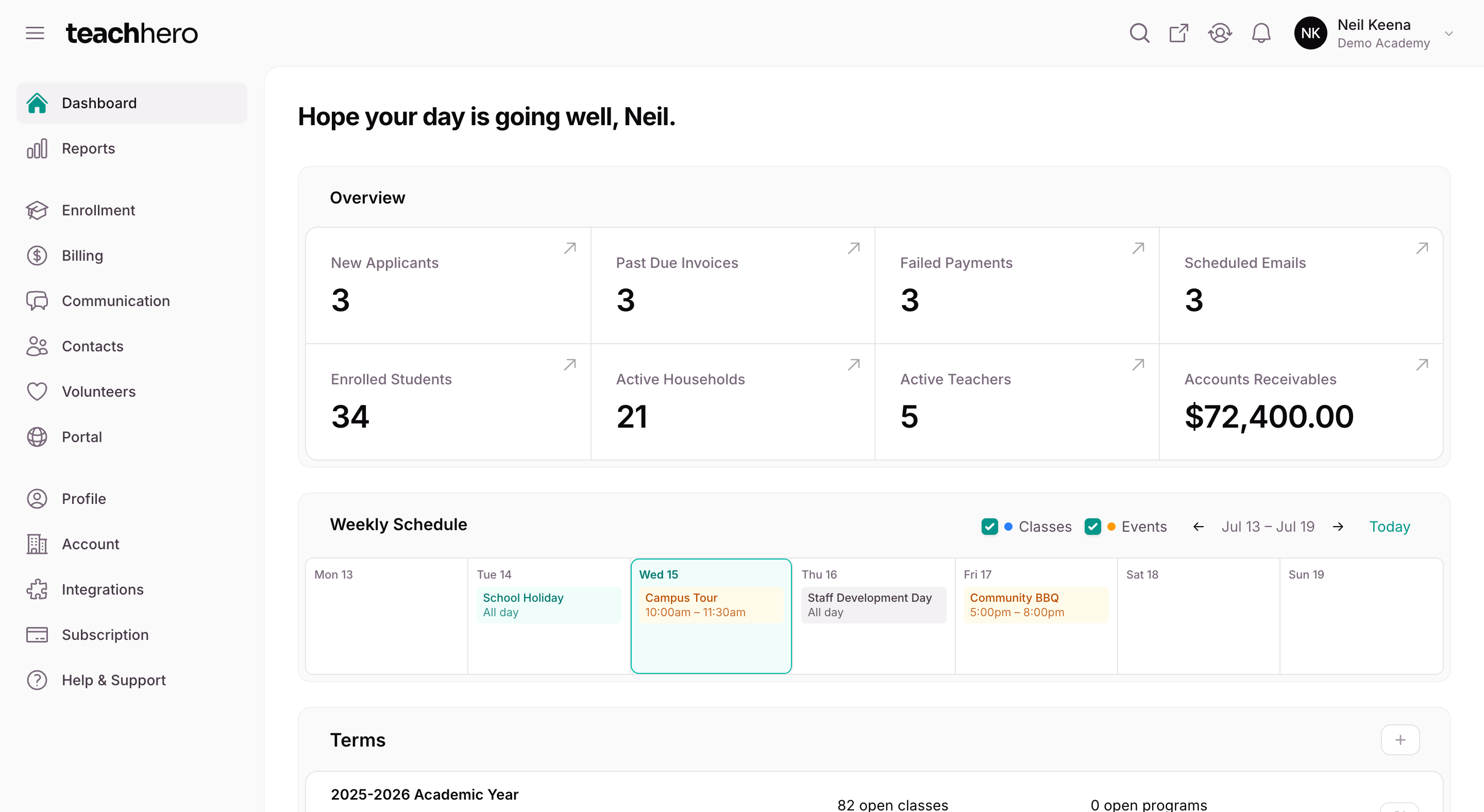
Task: Open Active Households arrow link
Action: 854,365
